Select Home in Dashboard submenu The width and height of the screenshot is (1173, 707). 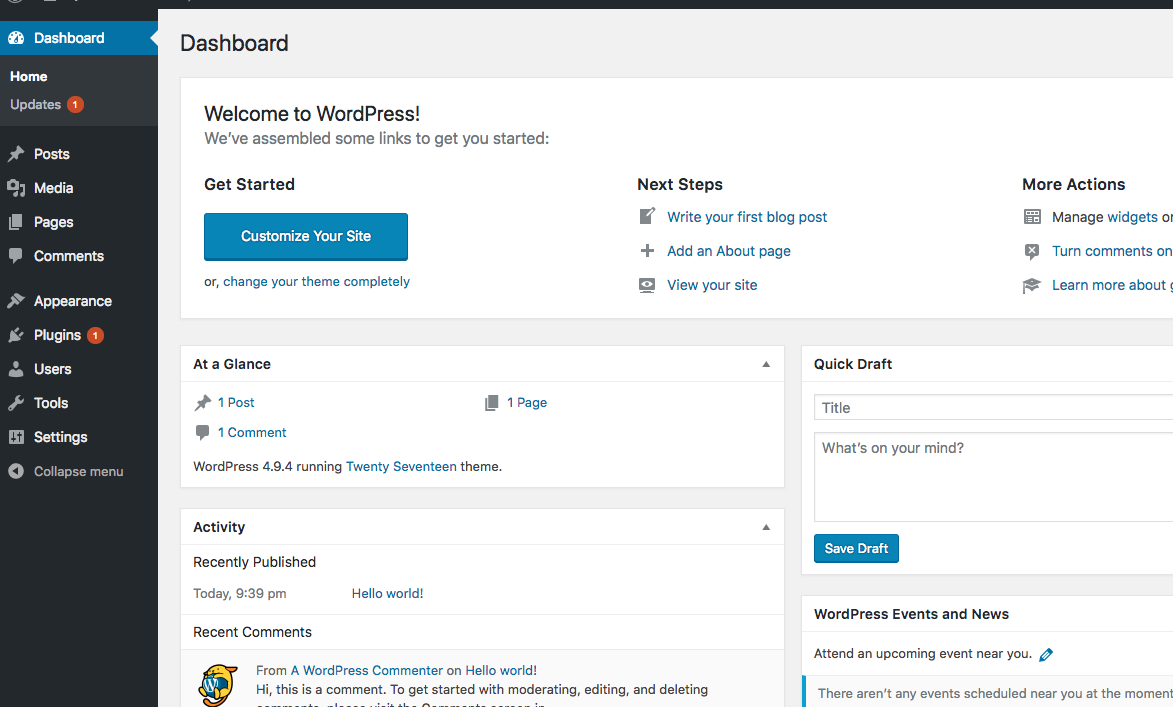[28, 76]
